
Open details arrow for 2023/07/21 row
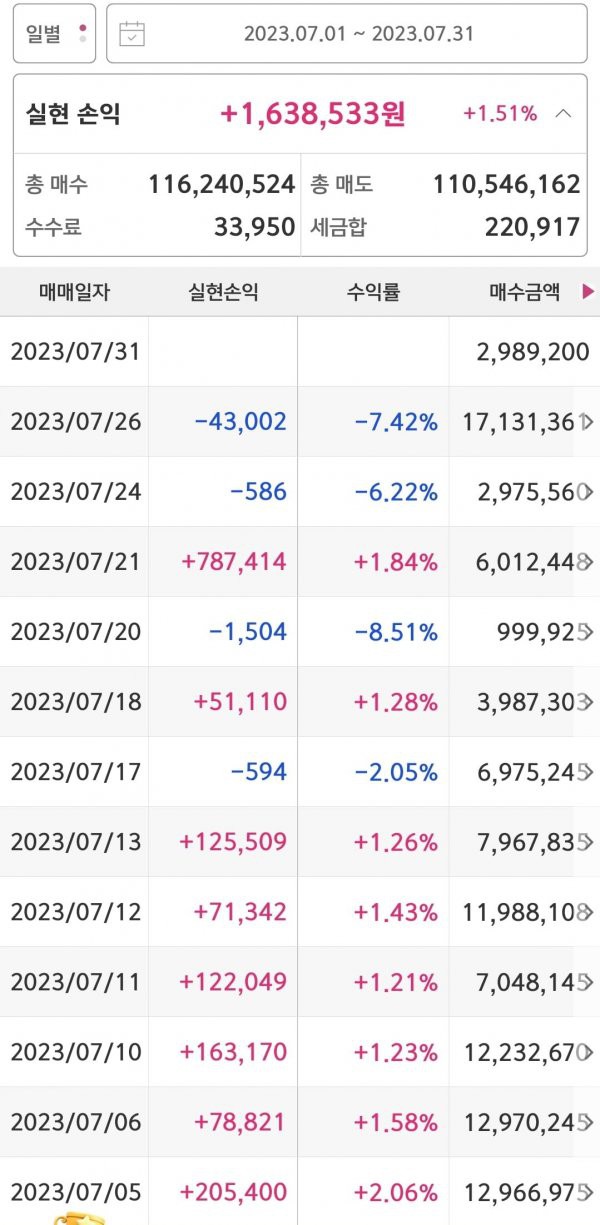[587, 562]
